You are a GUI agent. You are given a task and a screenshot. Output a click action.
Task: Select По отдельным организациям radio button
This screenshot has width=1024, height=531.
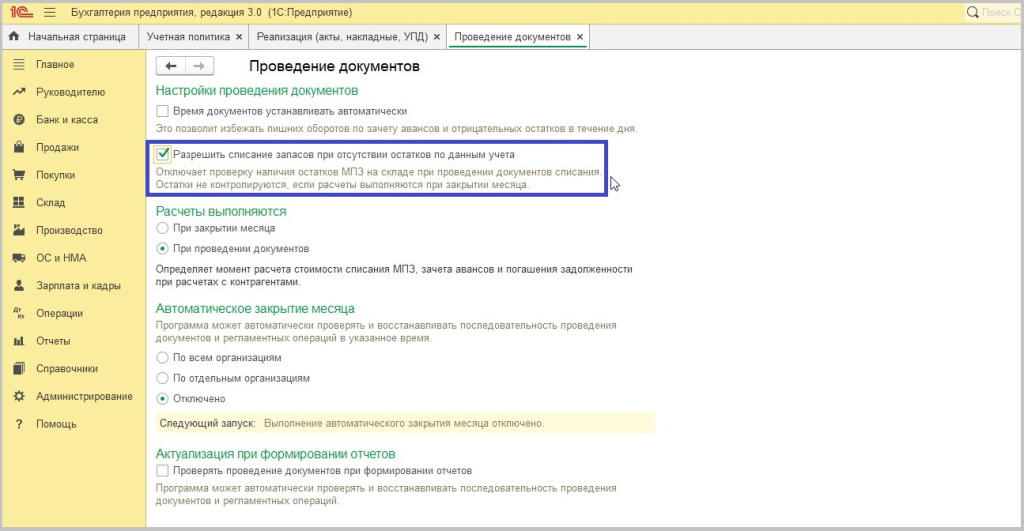pyautogui.click(x=163, y=378)
